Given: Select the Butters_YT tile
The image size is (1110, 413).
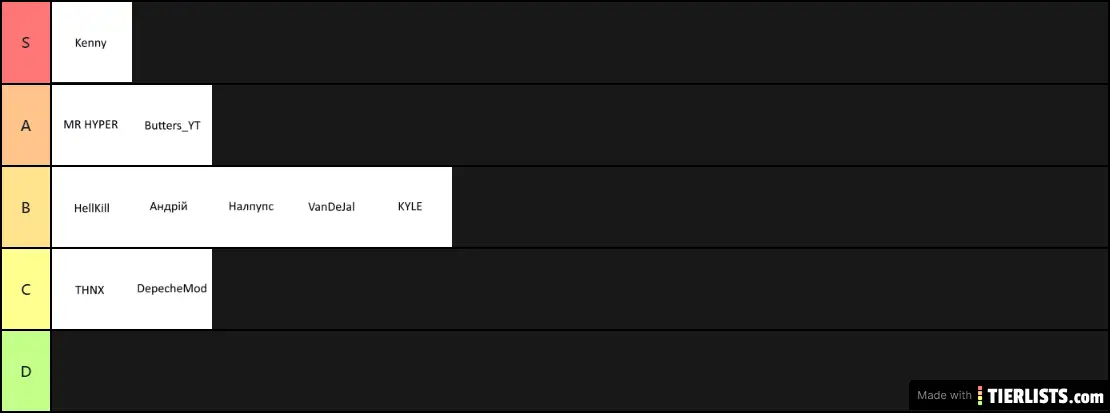Looking at the screenshot, I should click(172, 125).
